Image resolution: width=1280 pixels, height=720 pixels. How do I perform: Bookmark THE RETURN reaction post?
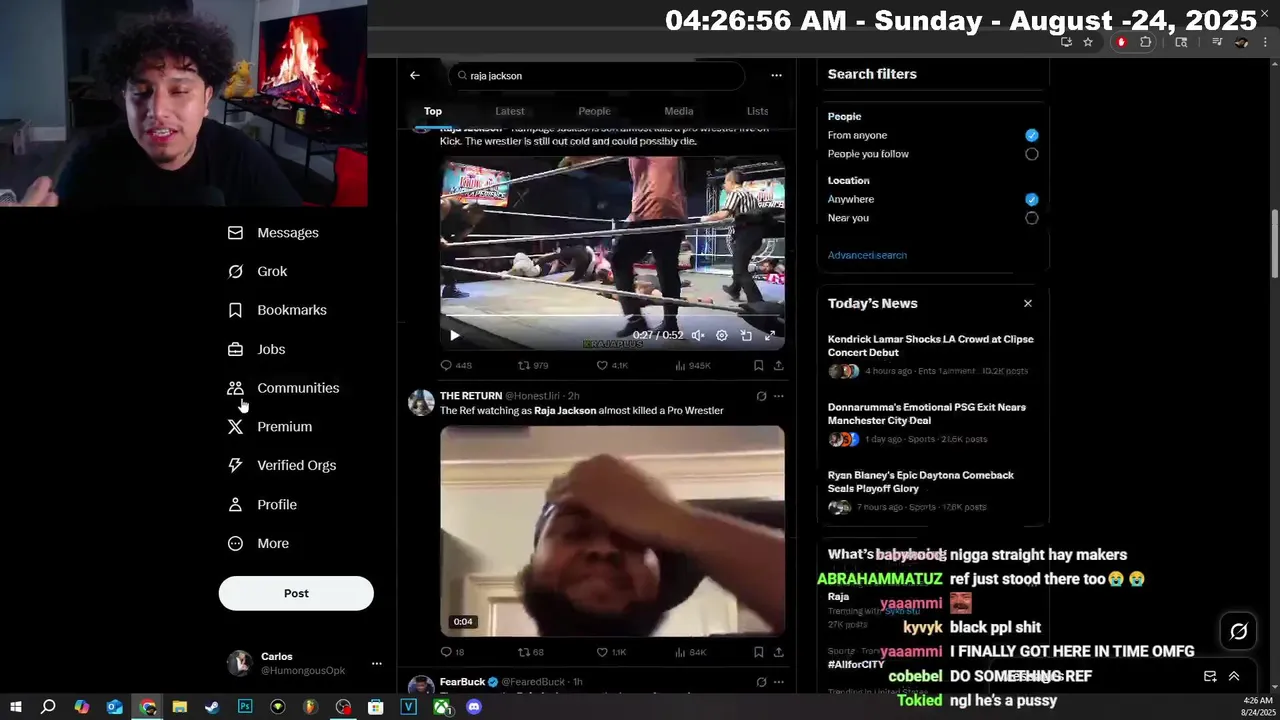(x=759, y=652)
